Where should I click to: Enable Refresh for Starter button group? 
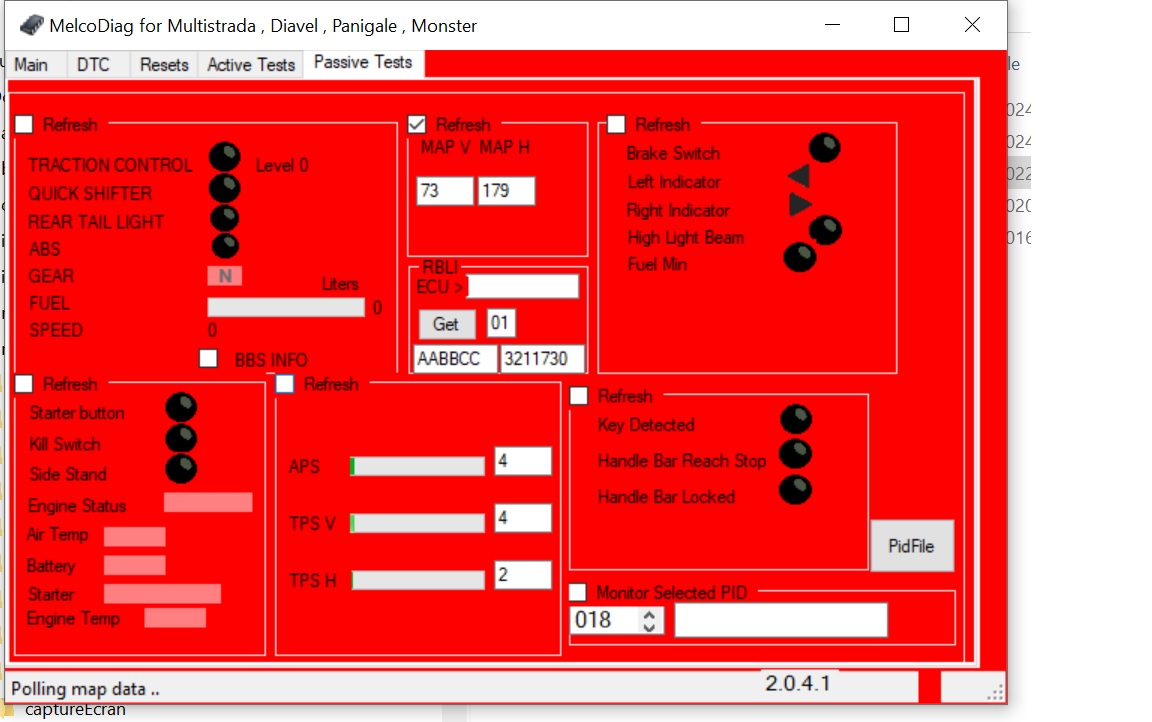[x=24, y=383]
